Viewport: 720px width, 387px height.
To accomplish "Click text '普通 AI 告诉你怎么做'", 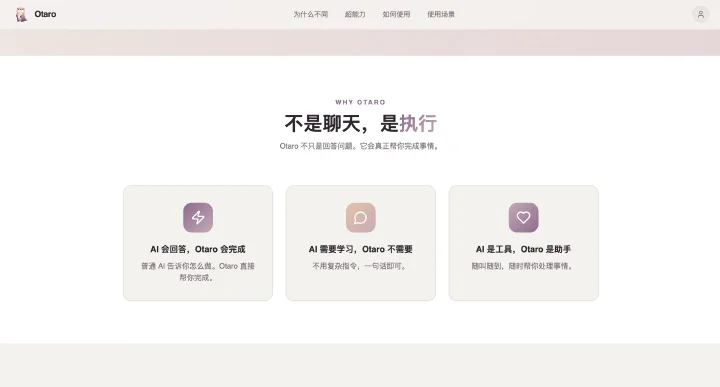I will tap(178, 266).
